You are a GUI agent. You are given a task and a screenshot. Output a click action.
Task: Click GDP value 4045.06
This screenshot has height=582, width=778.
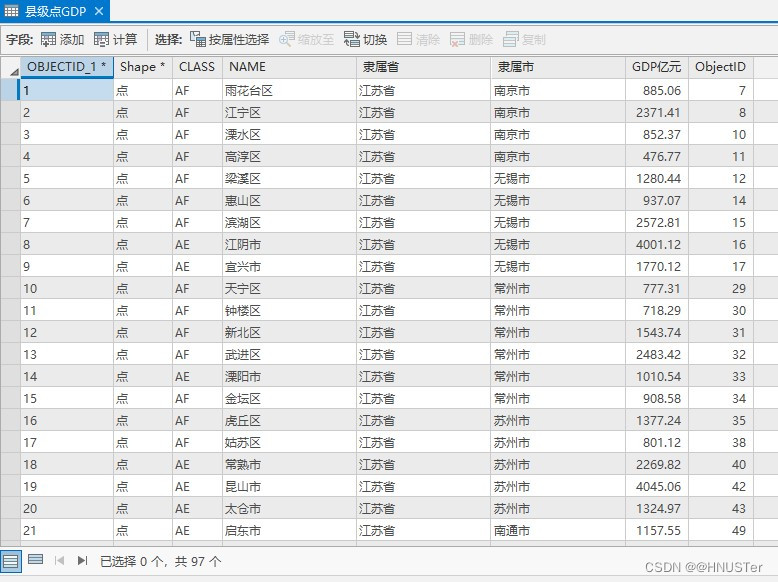point(657,487)
